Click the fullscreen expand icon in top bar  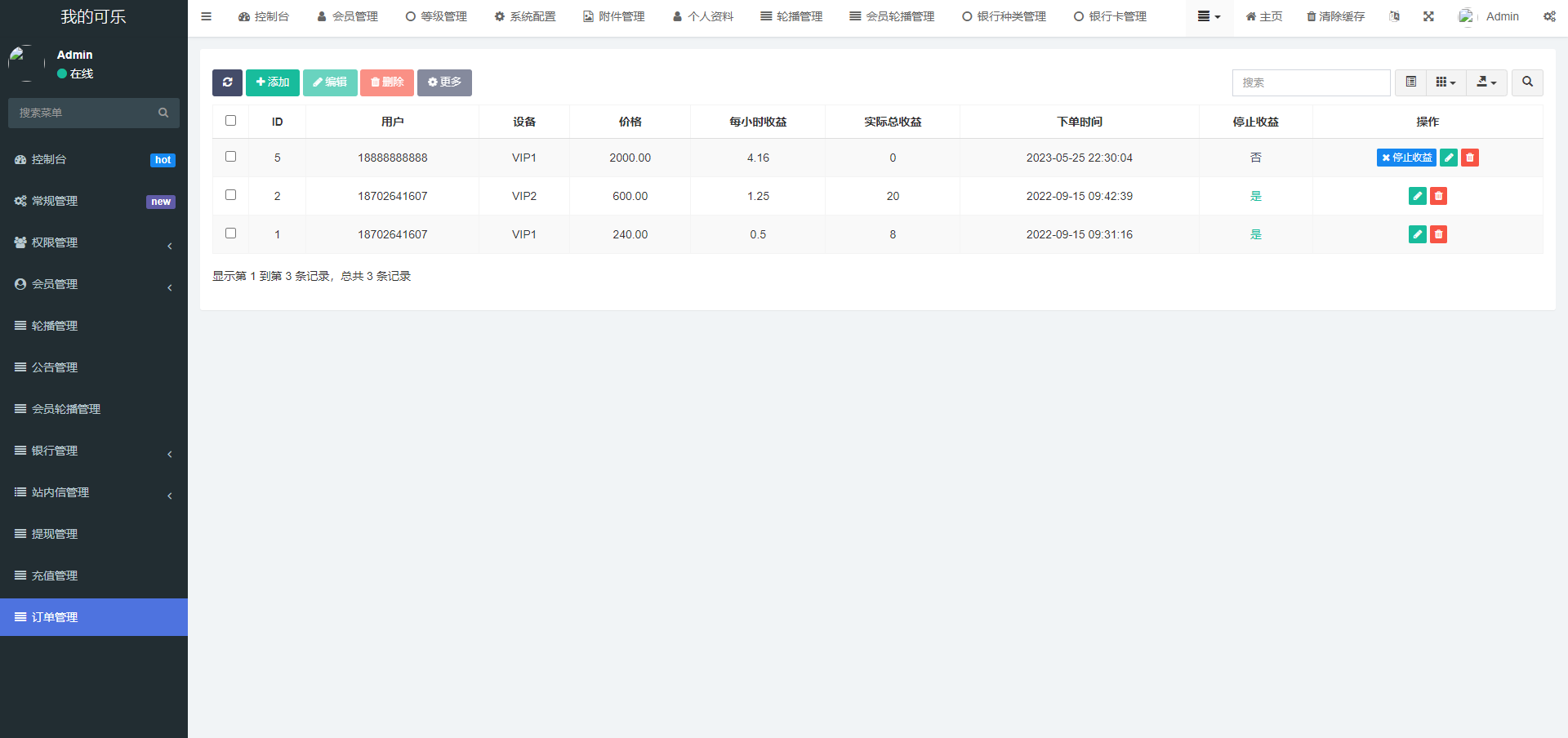click(1428, 16)
